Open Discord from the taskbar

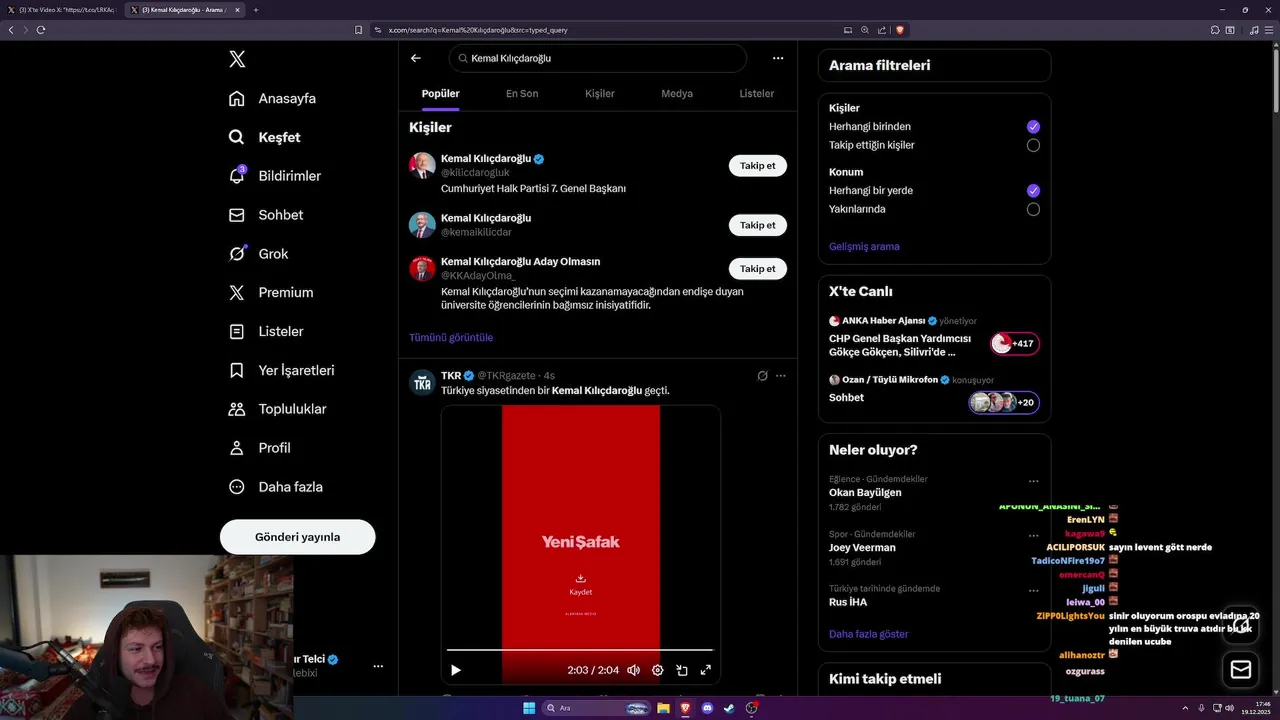point(708,709)
